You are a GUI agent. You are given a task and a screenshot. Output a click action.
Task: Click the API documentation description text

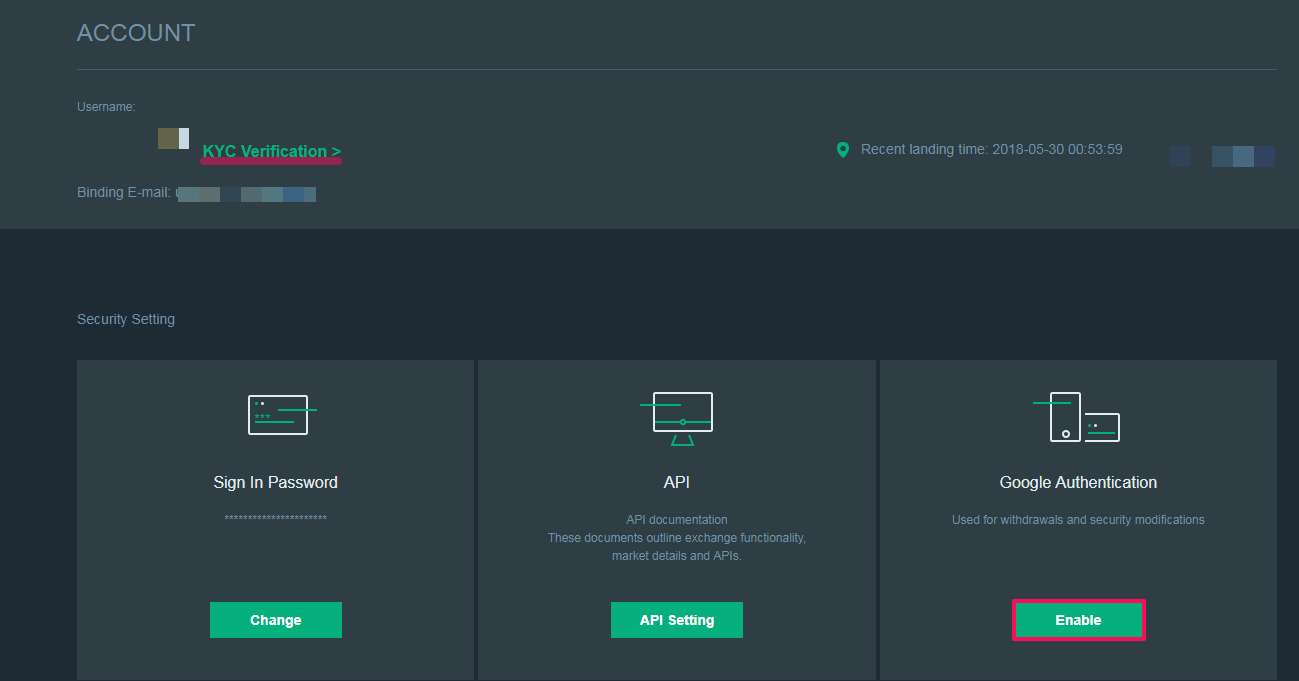tap(676, 537)
